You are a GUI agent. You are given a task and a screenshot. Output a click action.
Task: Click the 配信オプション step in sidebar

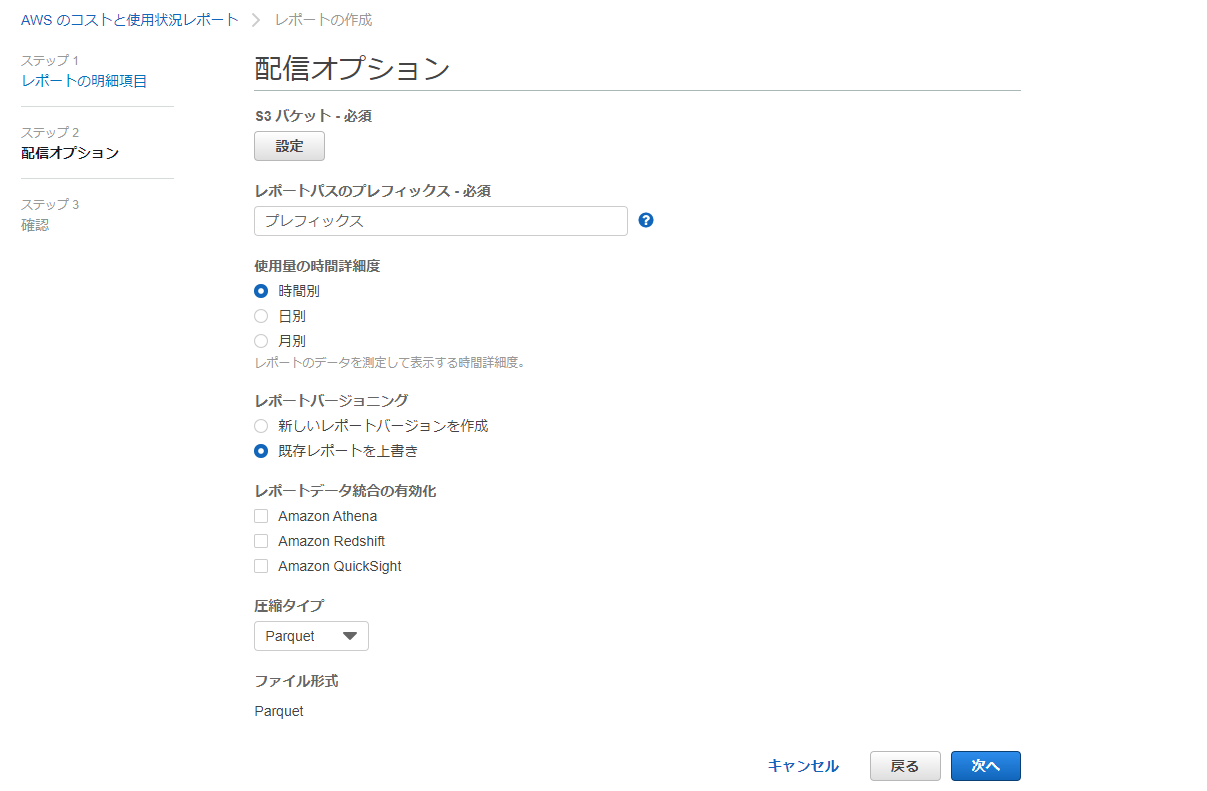pyautogui.click(x=70, y=153)
